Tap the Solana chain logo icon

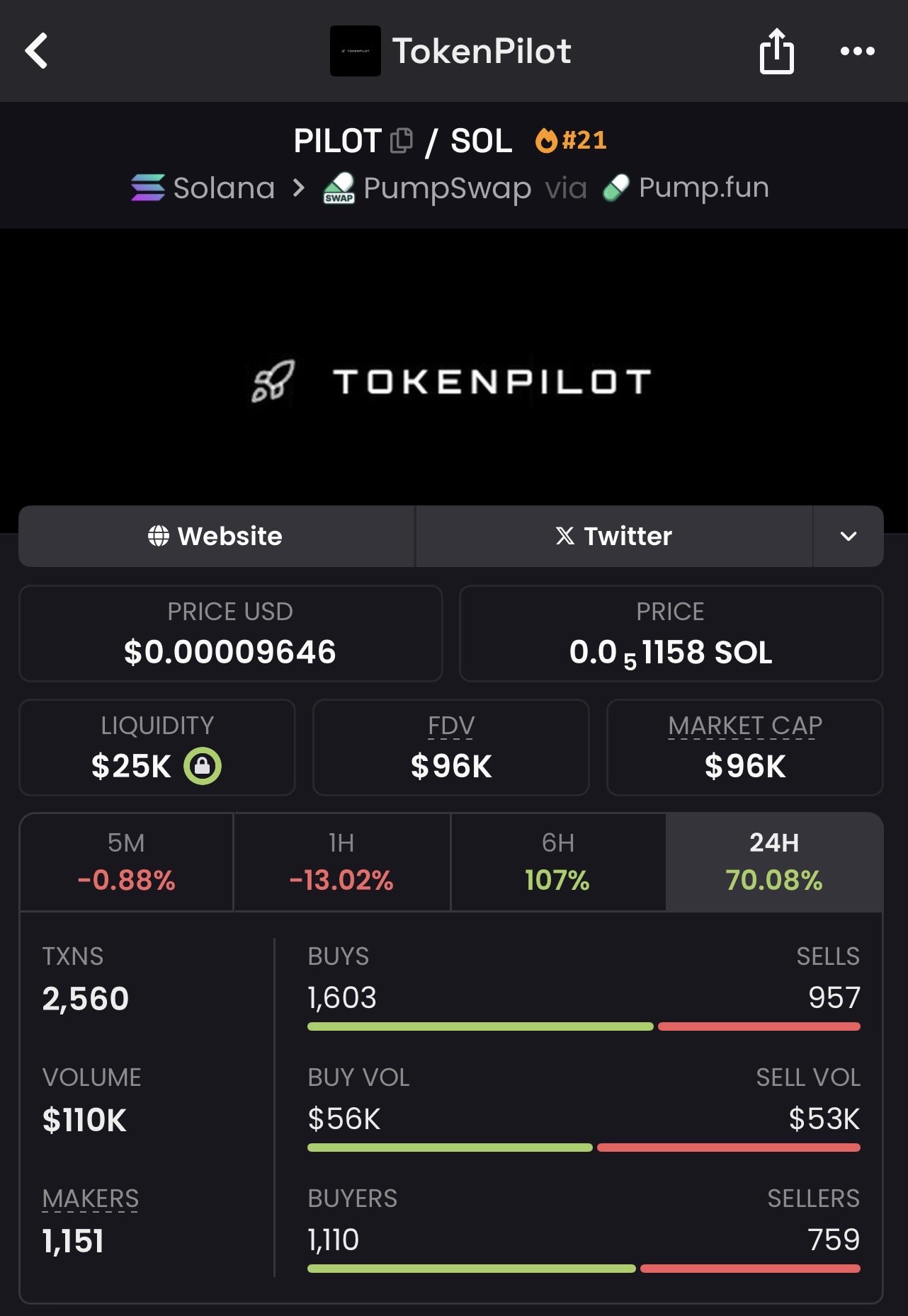(148, 188)
